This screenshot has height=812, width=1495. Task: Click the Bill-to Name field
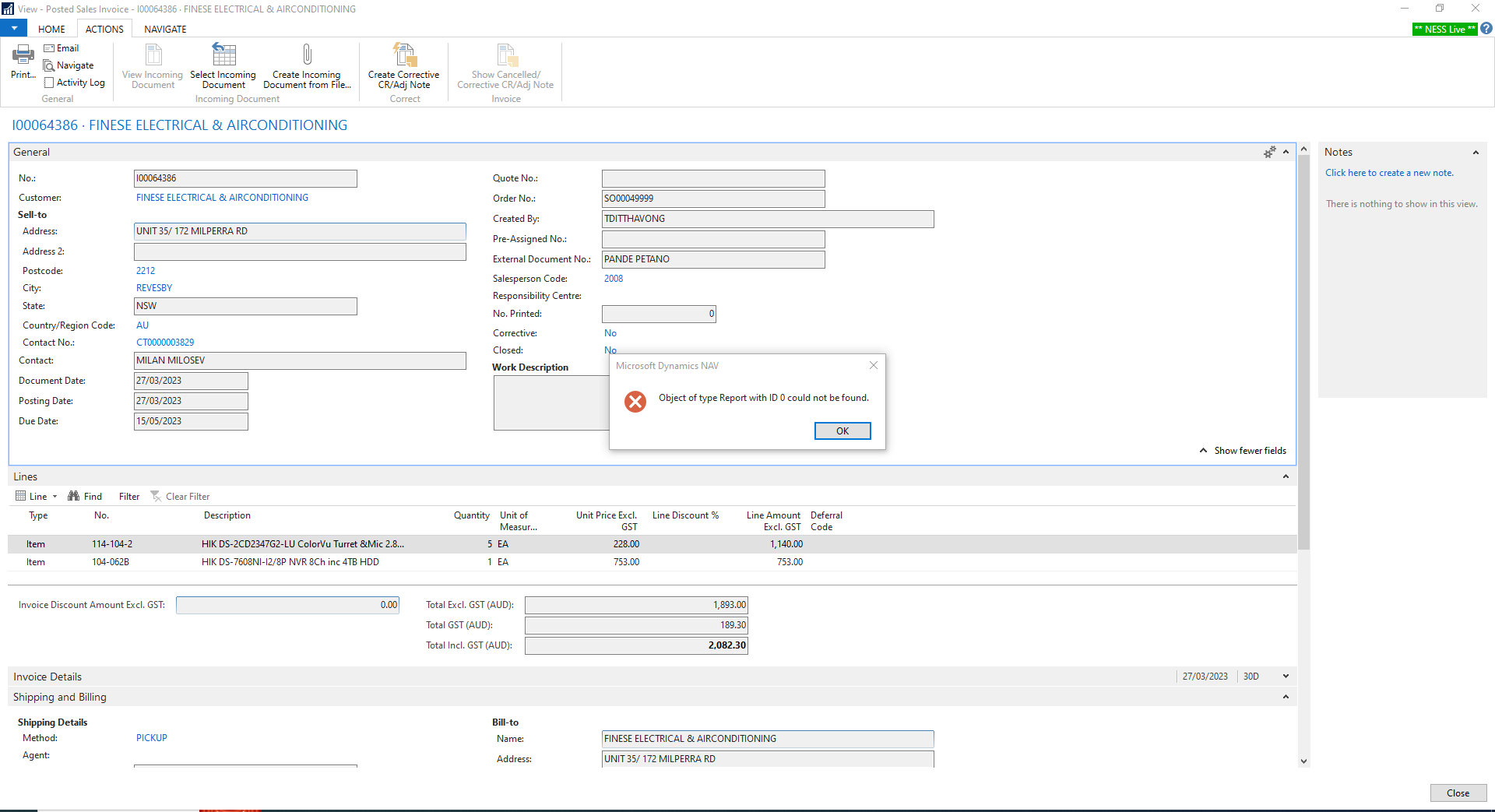[768, 739]
